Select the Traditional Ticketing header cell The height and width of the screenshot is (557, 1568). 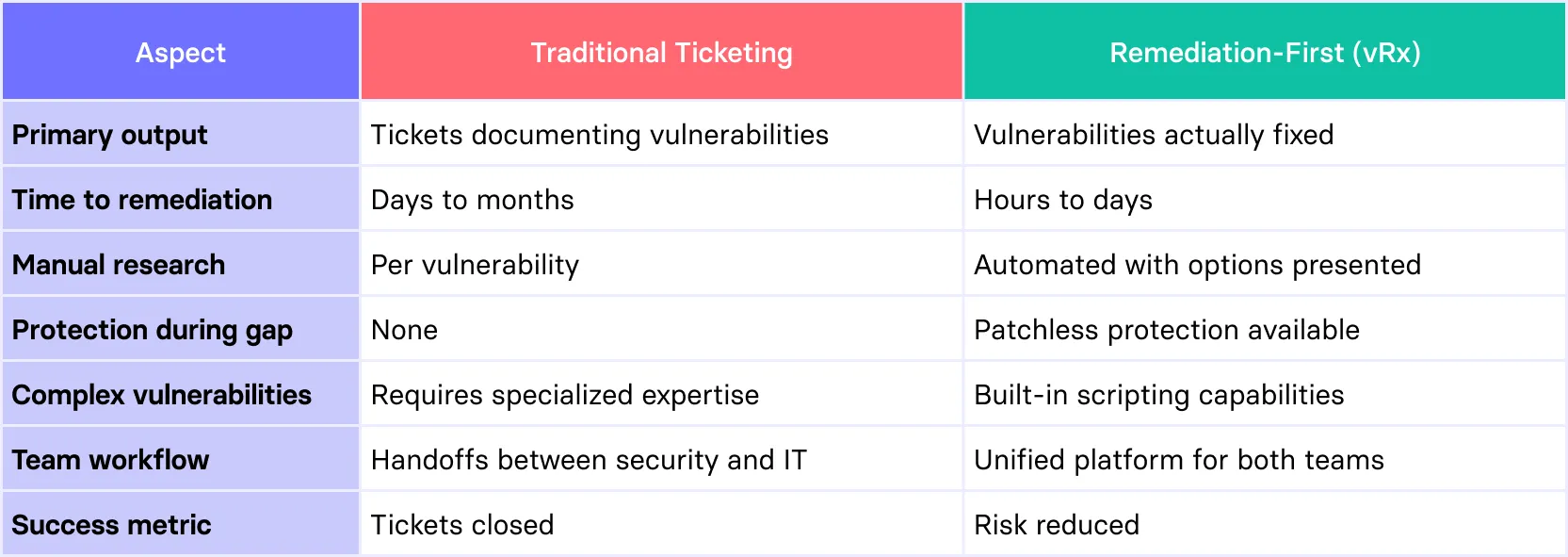pyautogui.click(x=662, y=52)
